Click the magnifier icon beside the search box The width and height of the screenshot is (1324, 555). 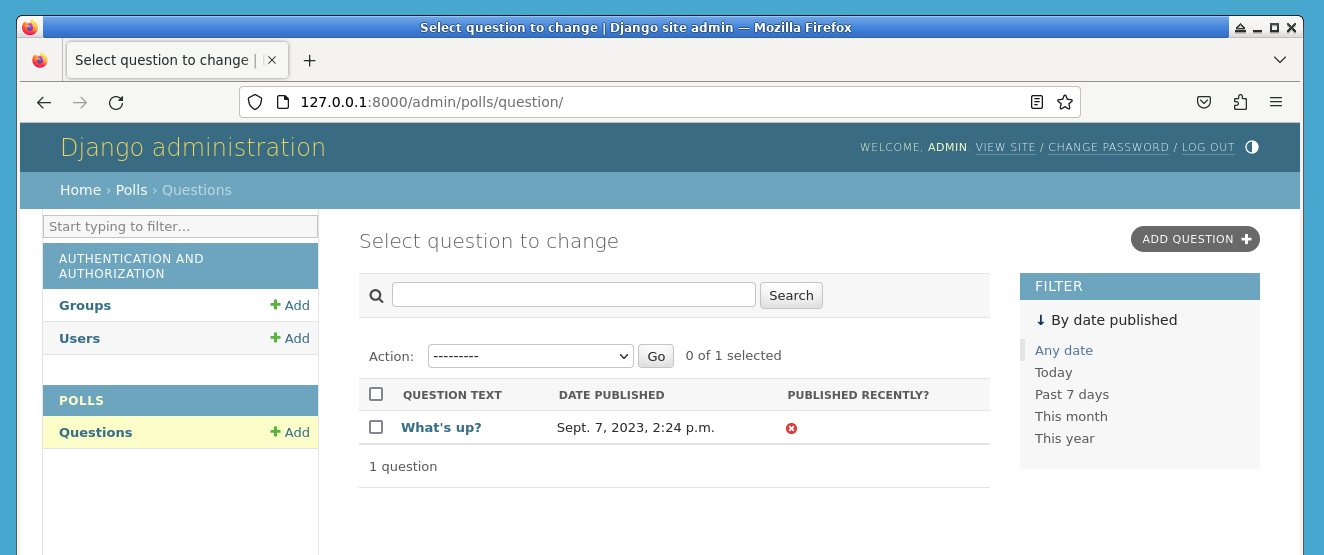pos(377,296)
